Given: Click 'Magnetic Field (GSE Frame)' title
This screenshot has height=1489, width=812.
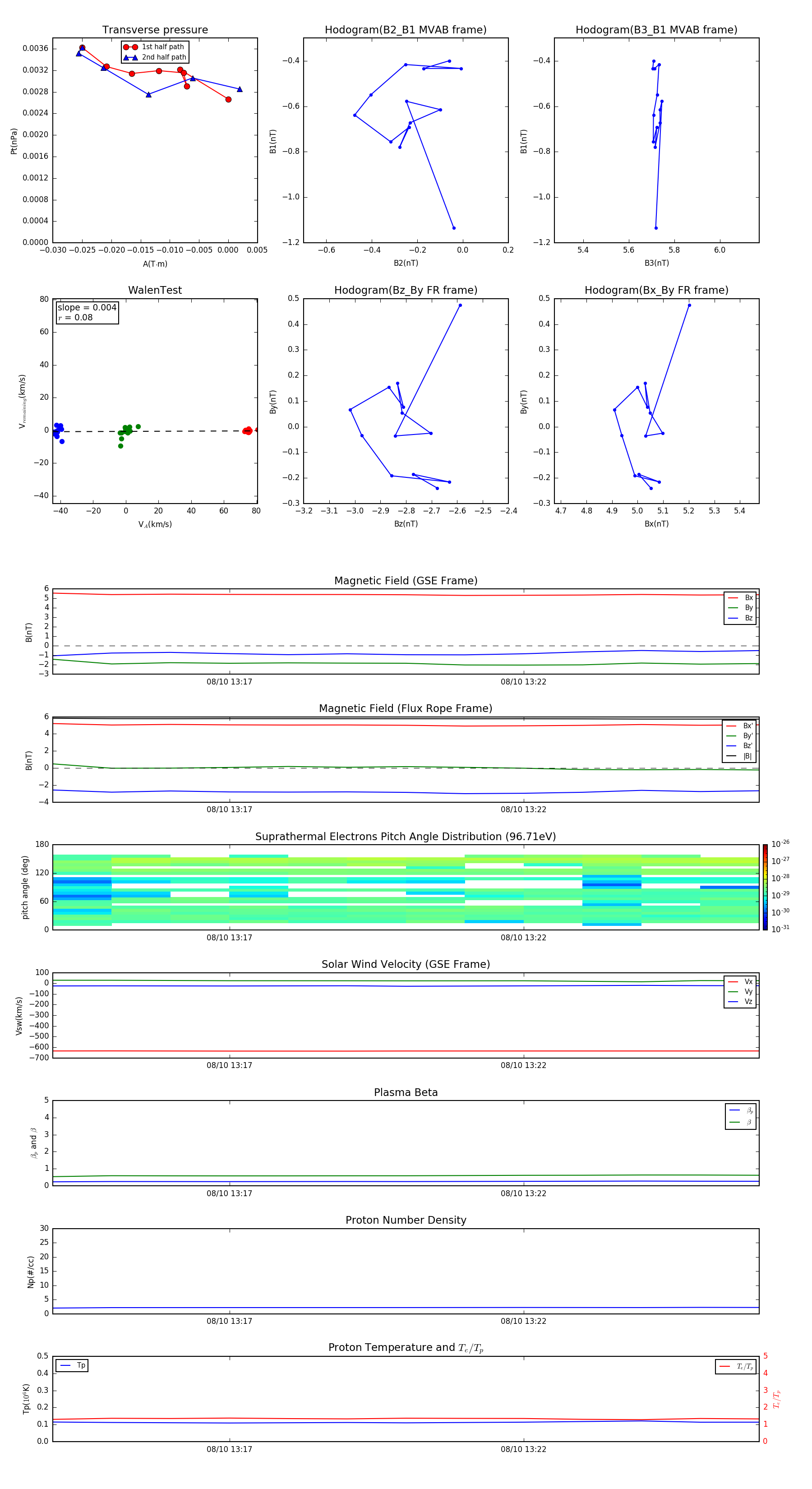Looking at the screenshot, I should pyautogui.click(x=406, y=581).
